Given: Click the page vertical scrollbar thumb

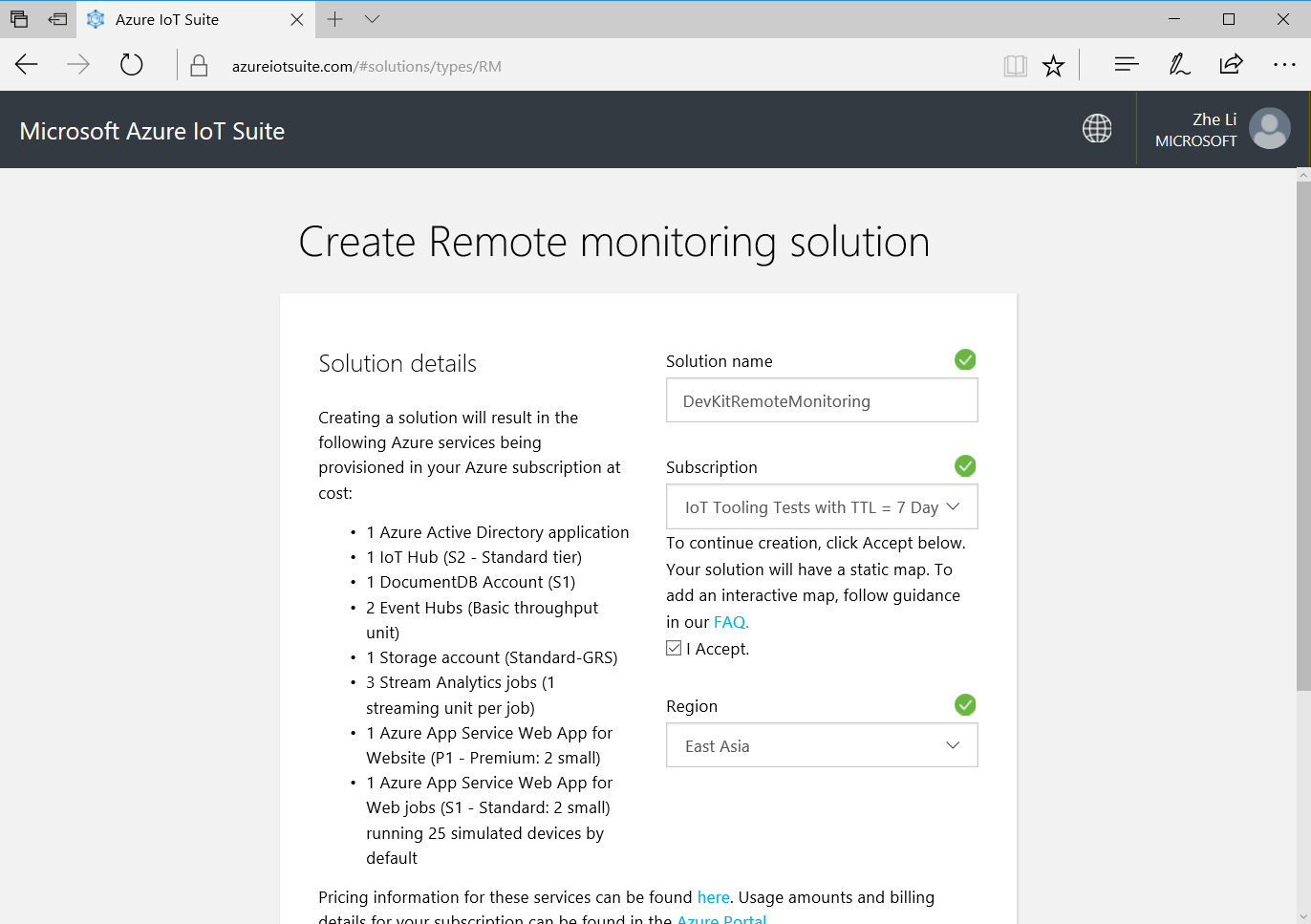Looking at the screenshot, I should [1303, 436].
